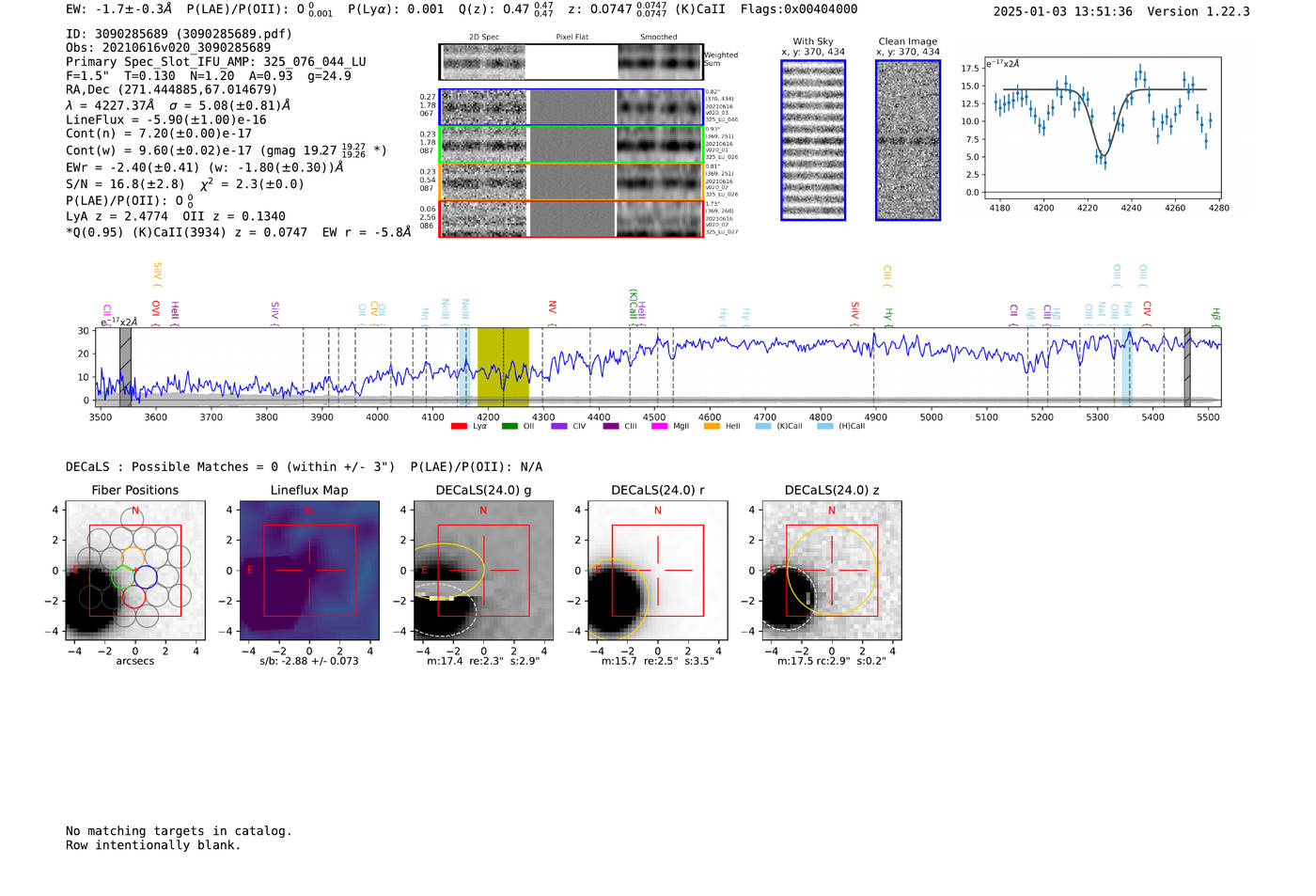
Task: Click the red NV line label
Action: [x=553, y=308]
